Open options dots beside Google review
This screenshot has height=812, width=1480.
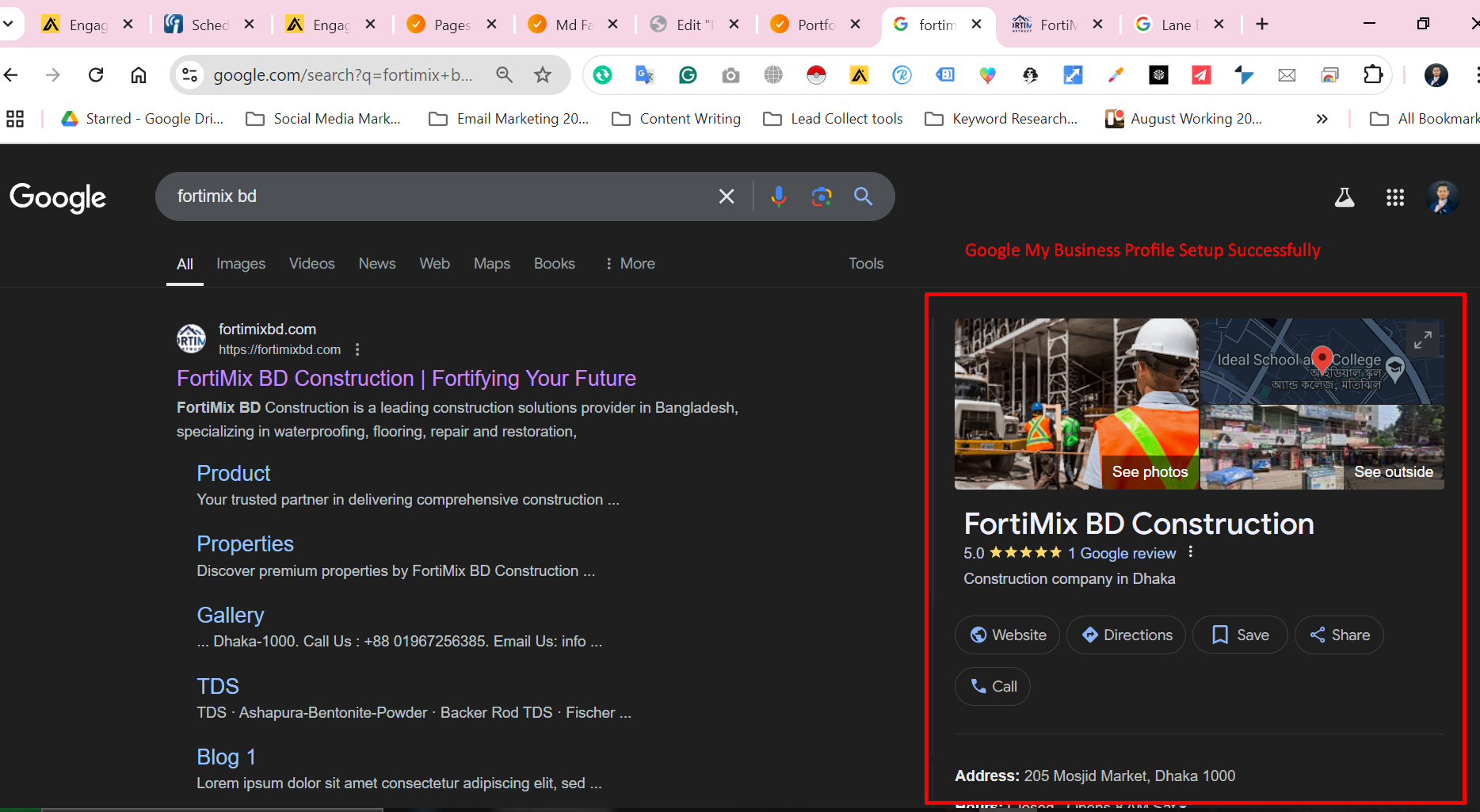pyautogui.click(x=1190, y=552)
